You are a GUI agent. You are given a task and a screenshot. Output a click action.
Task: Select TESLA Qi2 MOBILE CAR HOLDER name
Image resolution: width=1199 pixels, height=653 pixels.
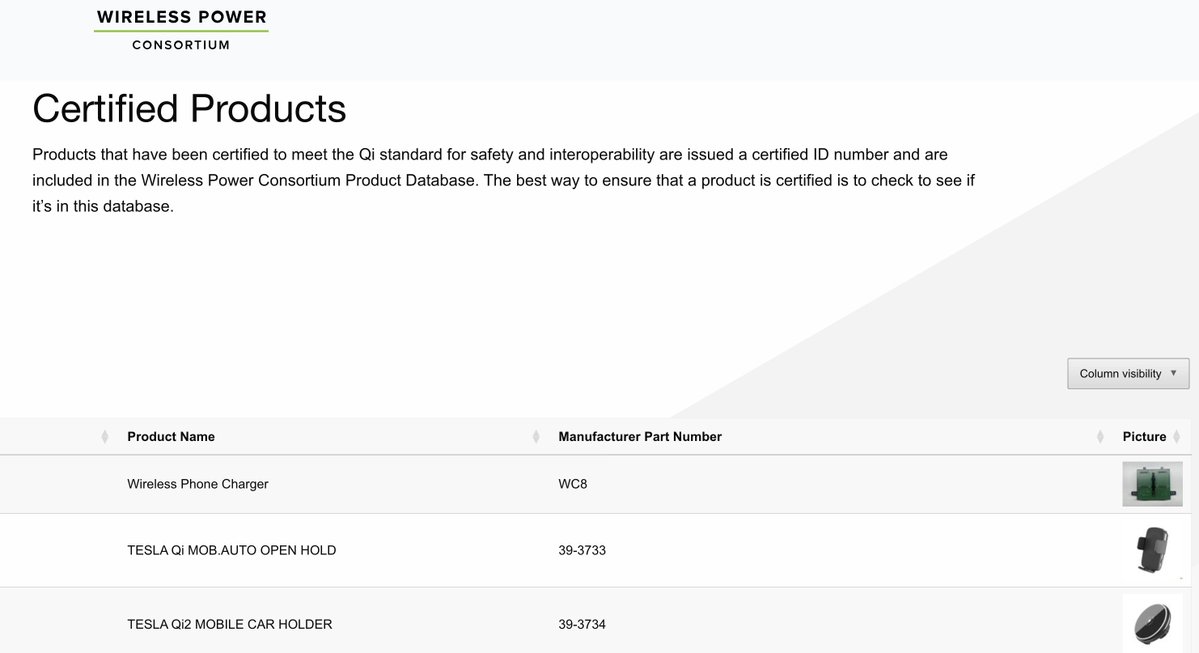(x=229, y=625)
